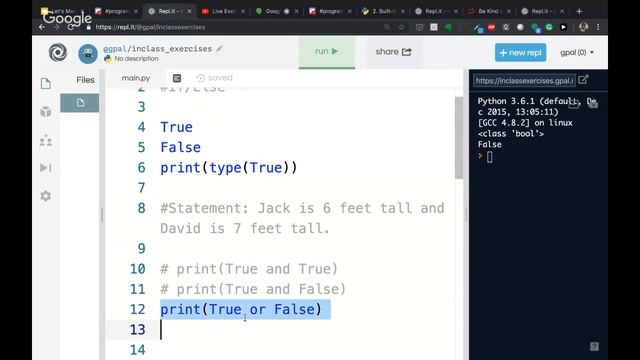The width and height of the screenshot is (640, 360).
Task: Click the red ABP extension icon
Action: (x=491, y=27)
